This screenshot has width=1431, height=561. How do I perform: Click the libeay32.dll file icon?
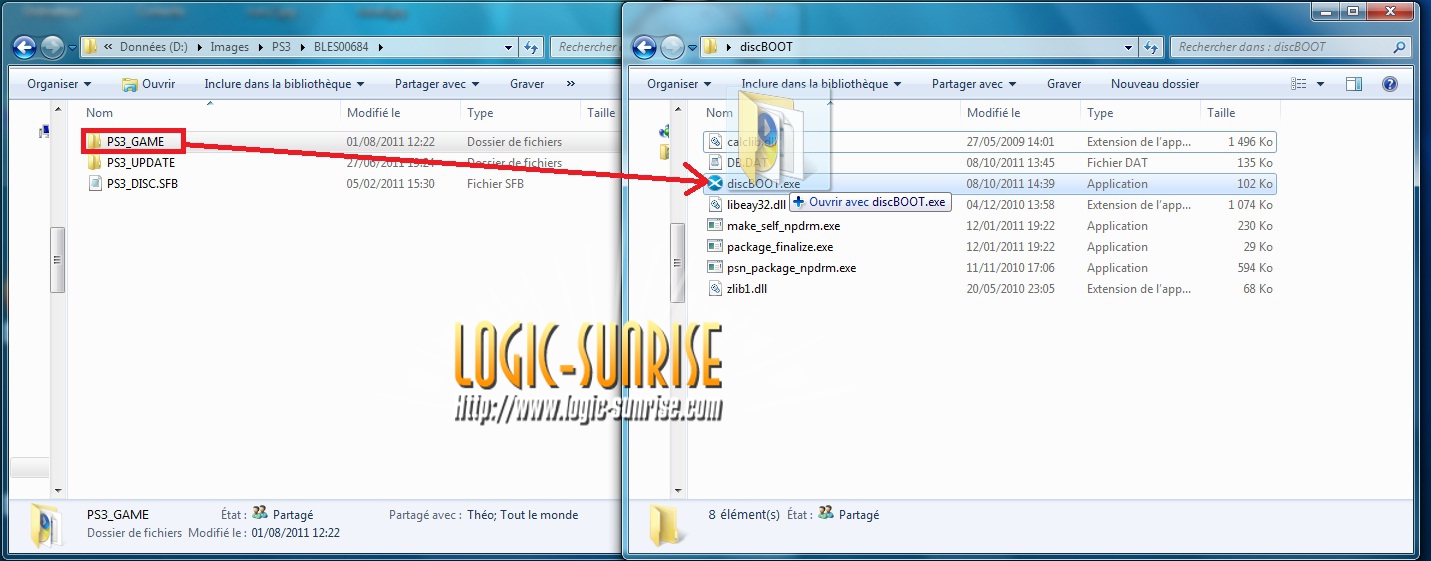(715, 205)
